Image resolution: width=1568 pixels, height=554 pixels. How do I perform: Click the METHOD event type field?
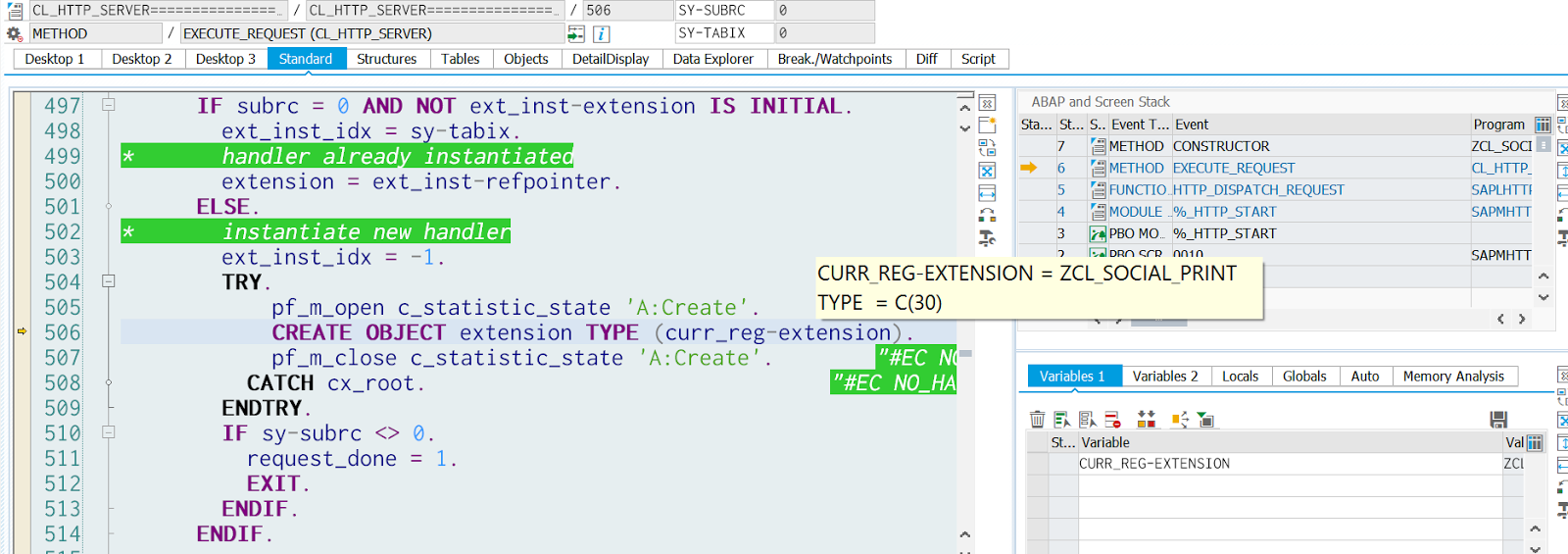(x=95, y=33)
